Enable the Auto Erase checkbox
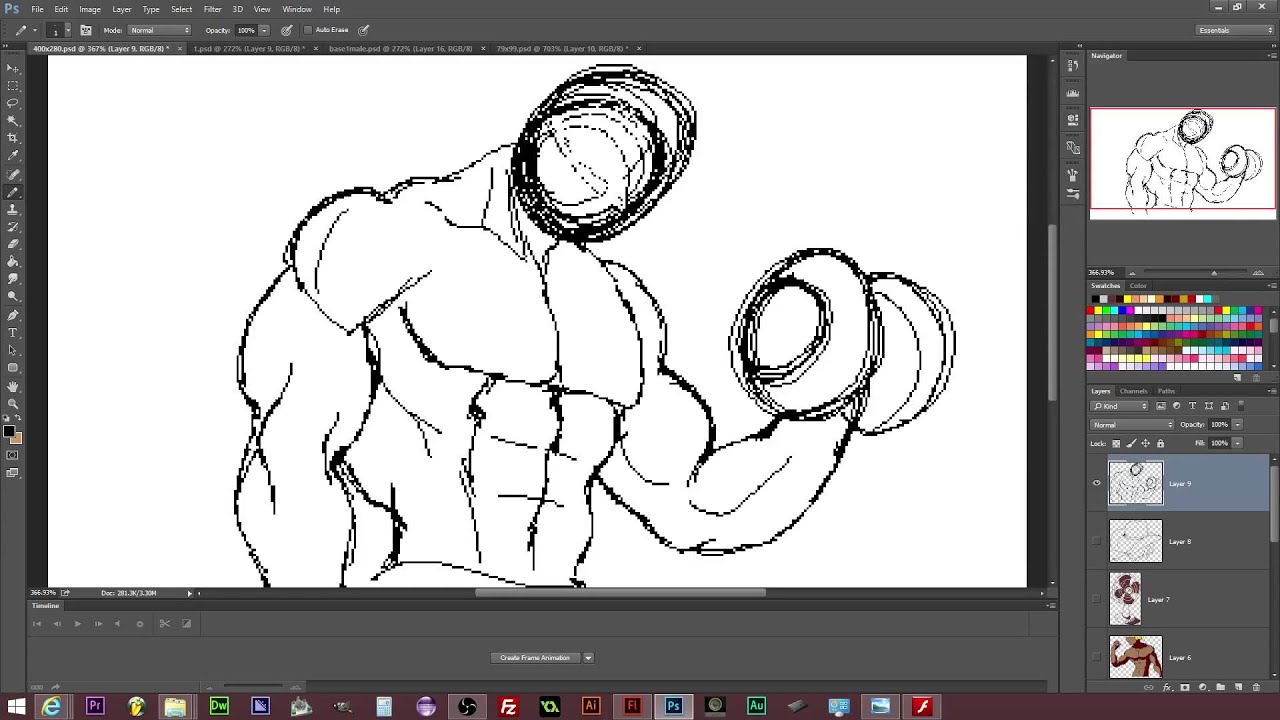1280x720 pixels. 308,30
